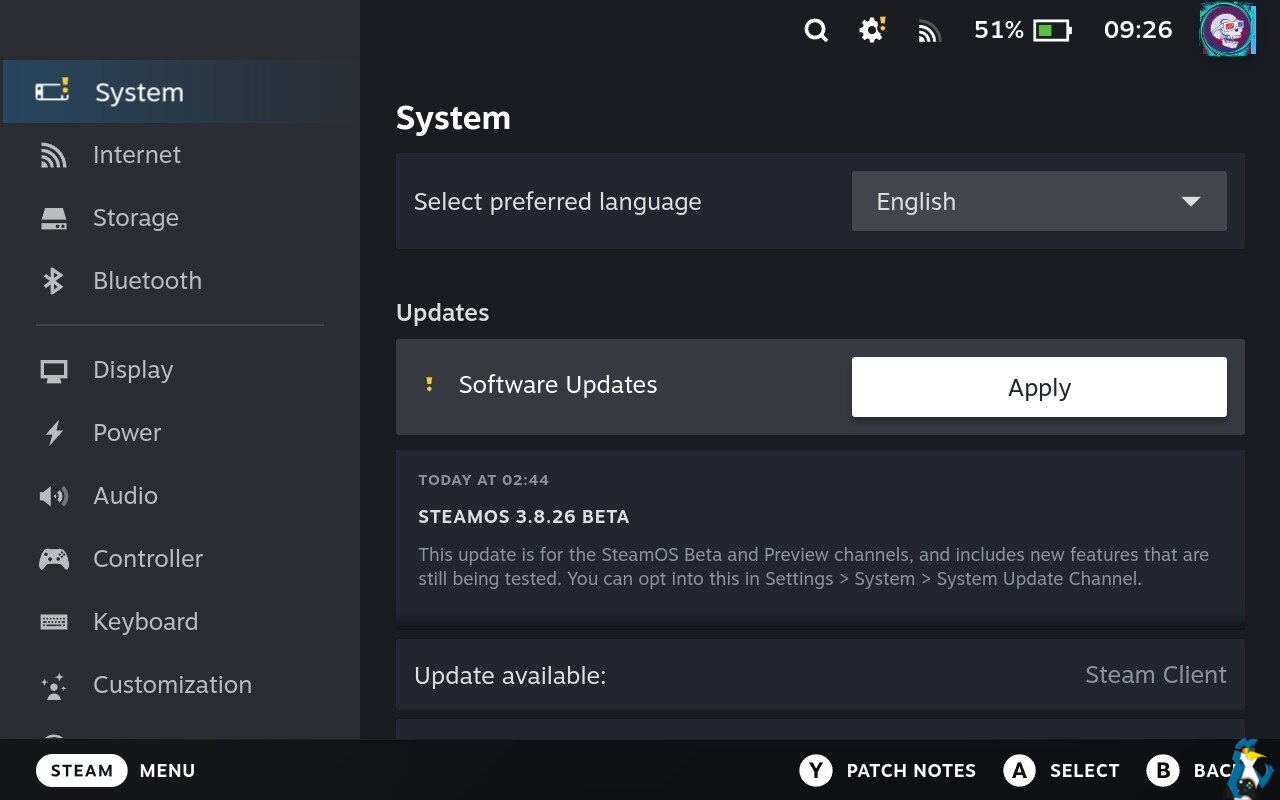Click the System page heading
1280x800 pixels.
453,118
